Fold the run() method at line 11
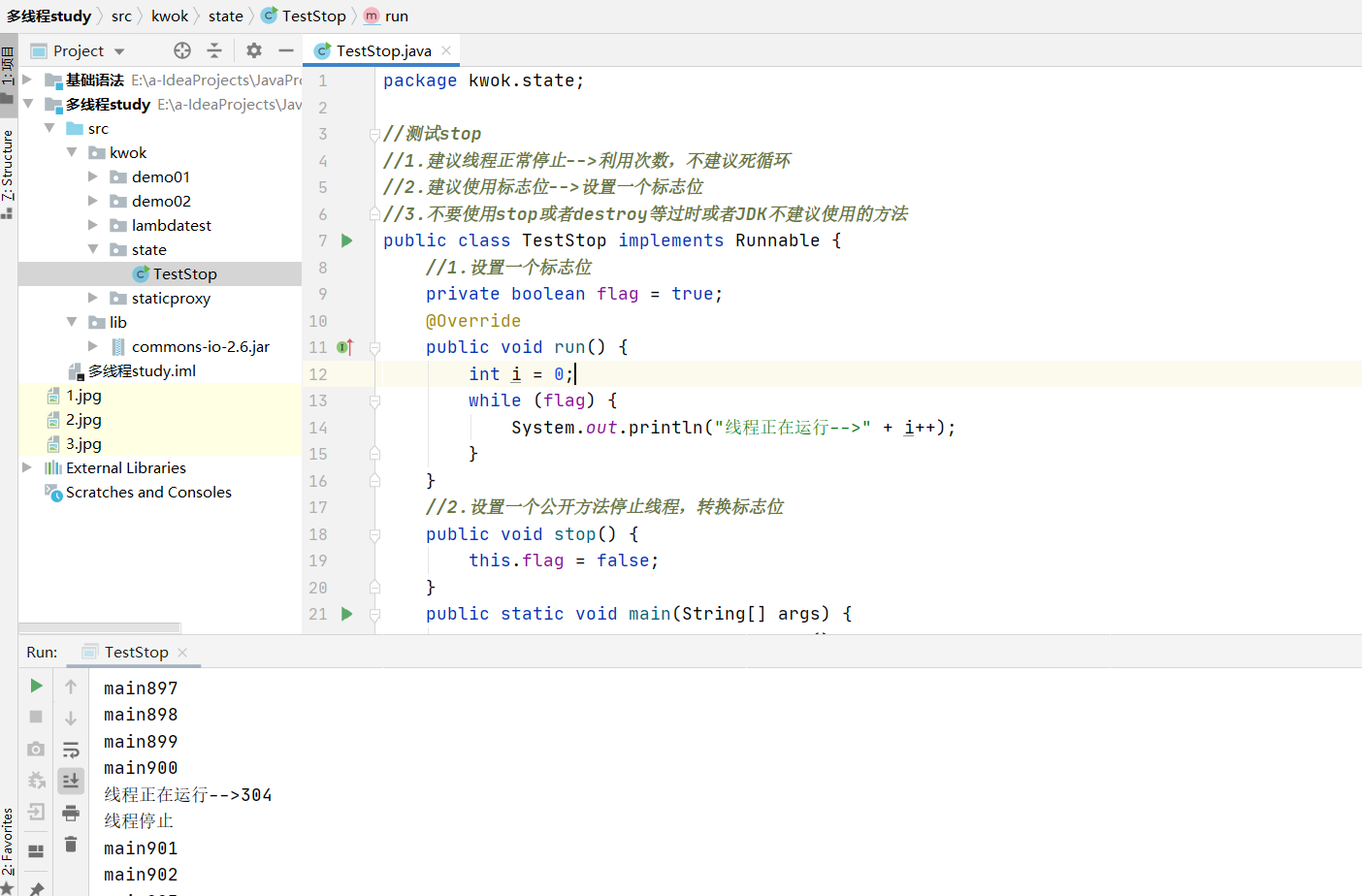1362x896 pixels. (374, 347)
